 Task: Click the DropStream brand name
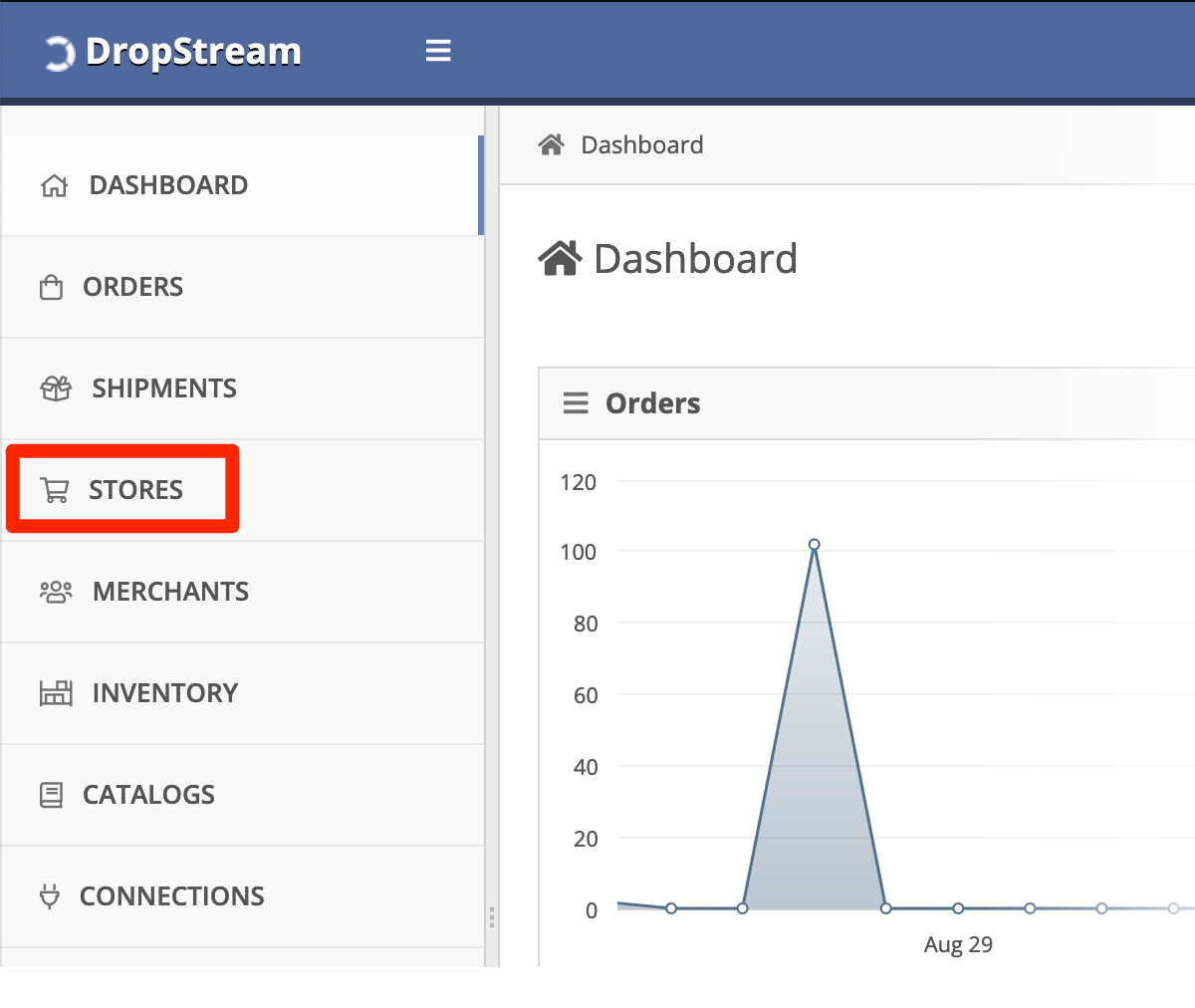pyautogui.click(x=193, y=52)
